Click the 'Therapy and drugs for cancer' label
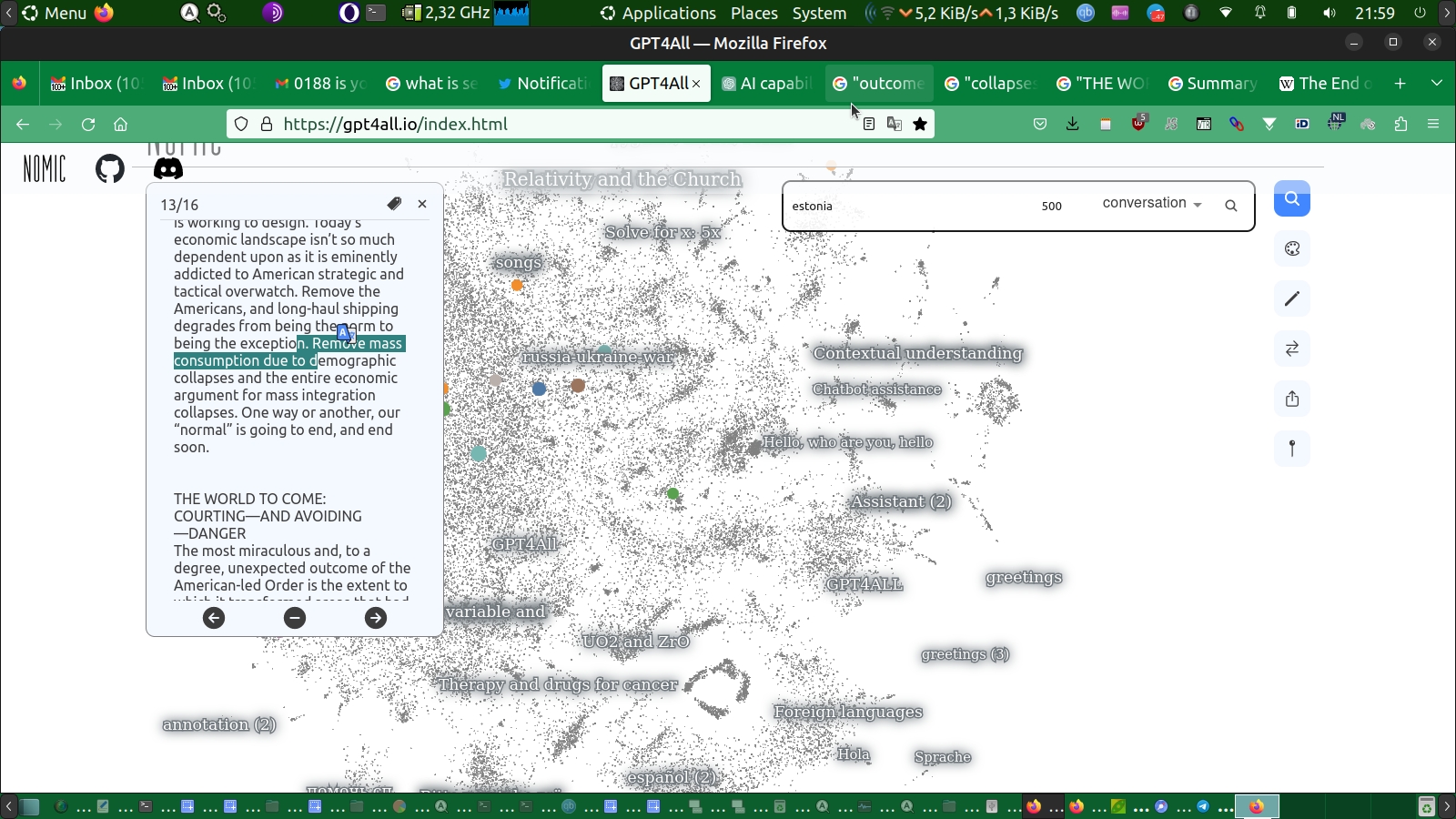The width and height of the screenshot is (1456, 819). point(558,684)
